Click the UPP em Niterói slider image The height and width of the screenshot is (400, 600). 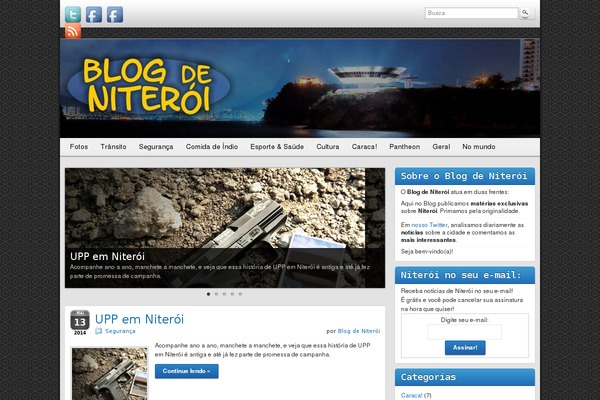(225, 228)
